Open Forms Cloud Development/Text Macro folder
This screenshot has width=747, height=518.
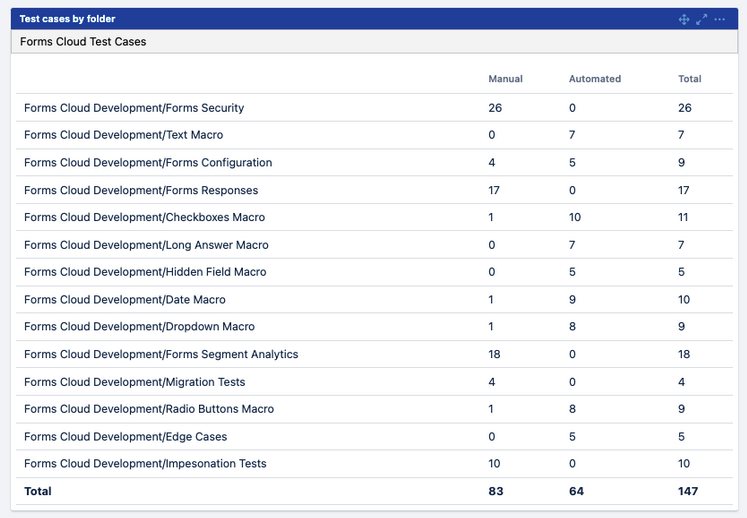[x=123, y=135]
